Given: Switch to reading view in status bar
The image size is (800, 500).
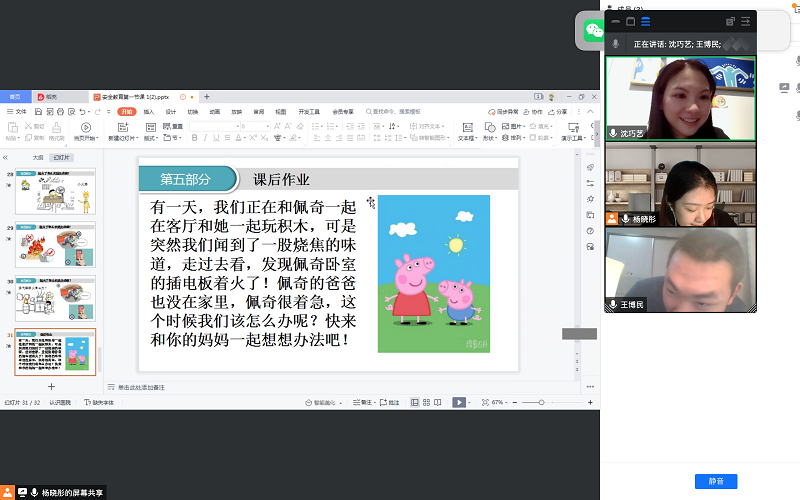Looking at the screenshot, I should tap(440, 402).
